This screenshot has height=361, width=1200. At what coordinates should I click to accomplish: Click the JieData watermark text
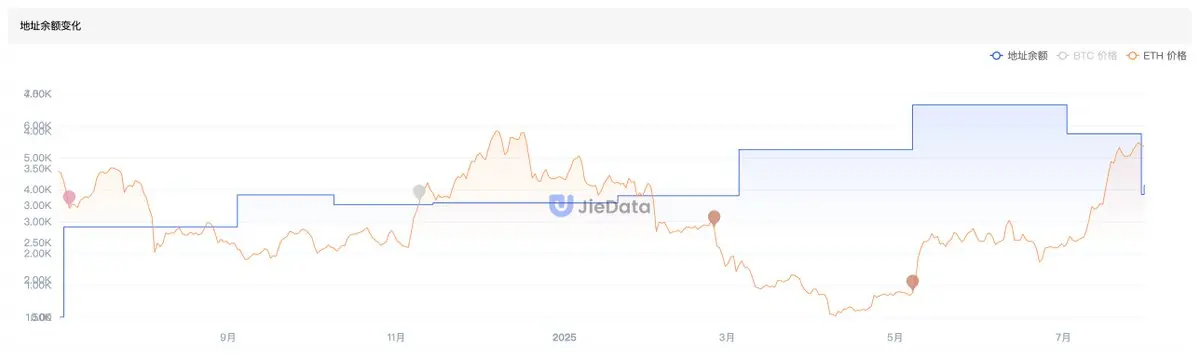[613, 207]
